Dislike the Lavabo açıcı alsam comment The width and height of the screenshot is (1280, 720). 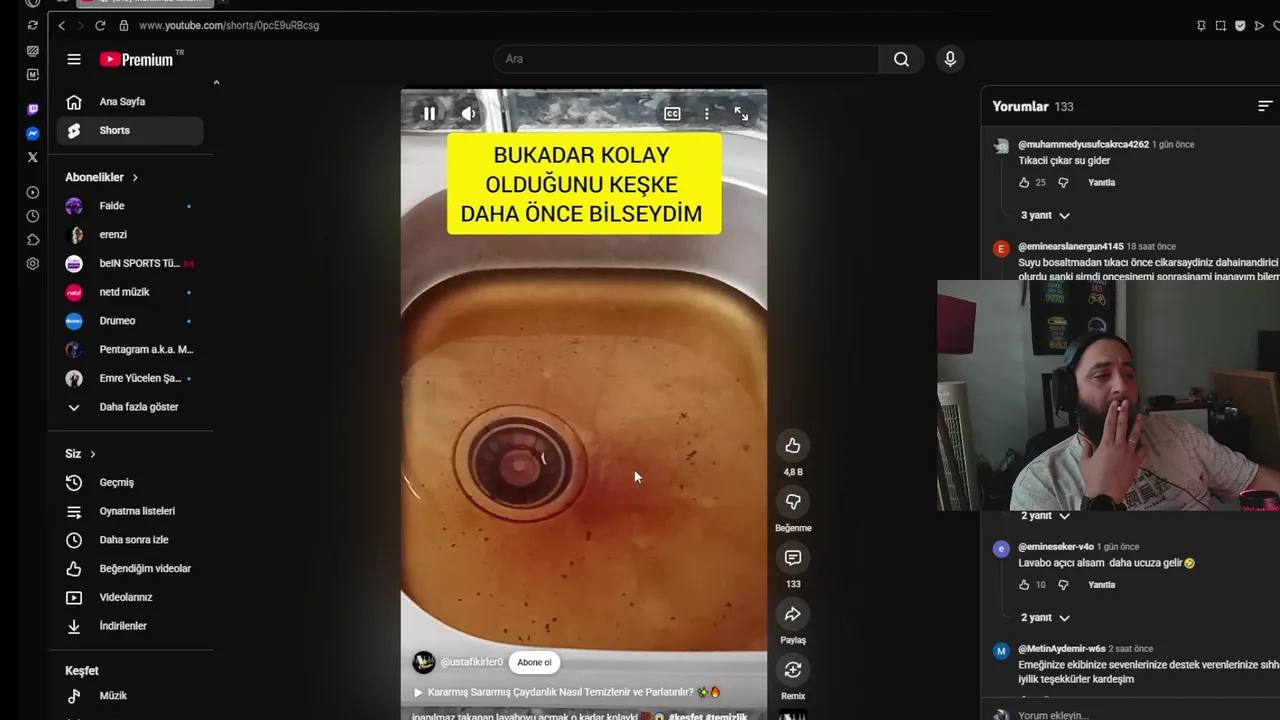(1063, 585)
